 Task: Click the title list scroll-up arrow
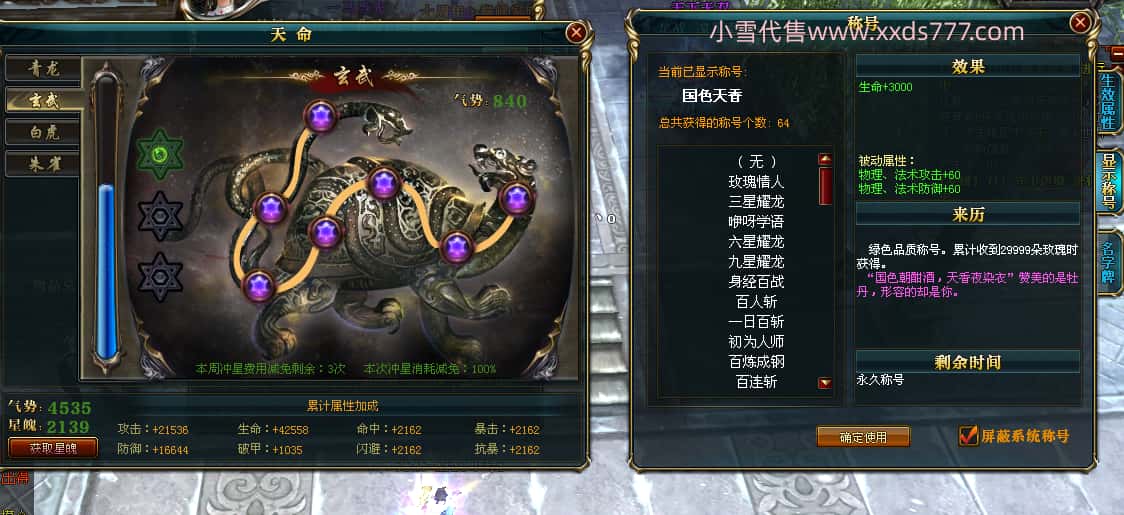pos(825,159)
